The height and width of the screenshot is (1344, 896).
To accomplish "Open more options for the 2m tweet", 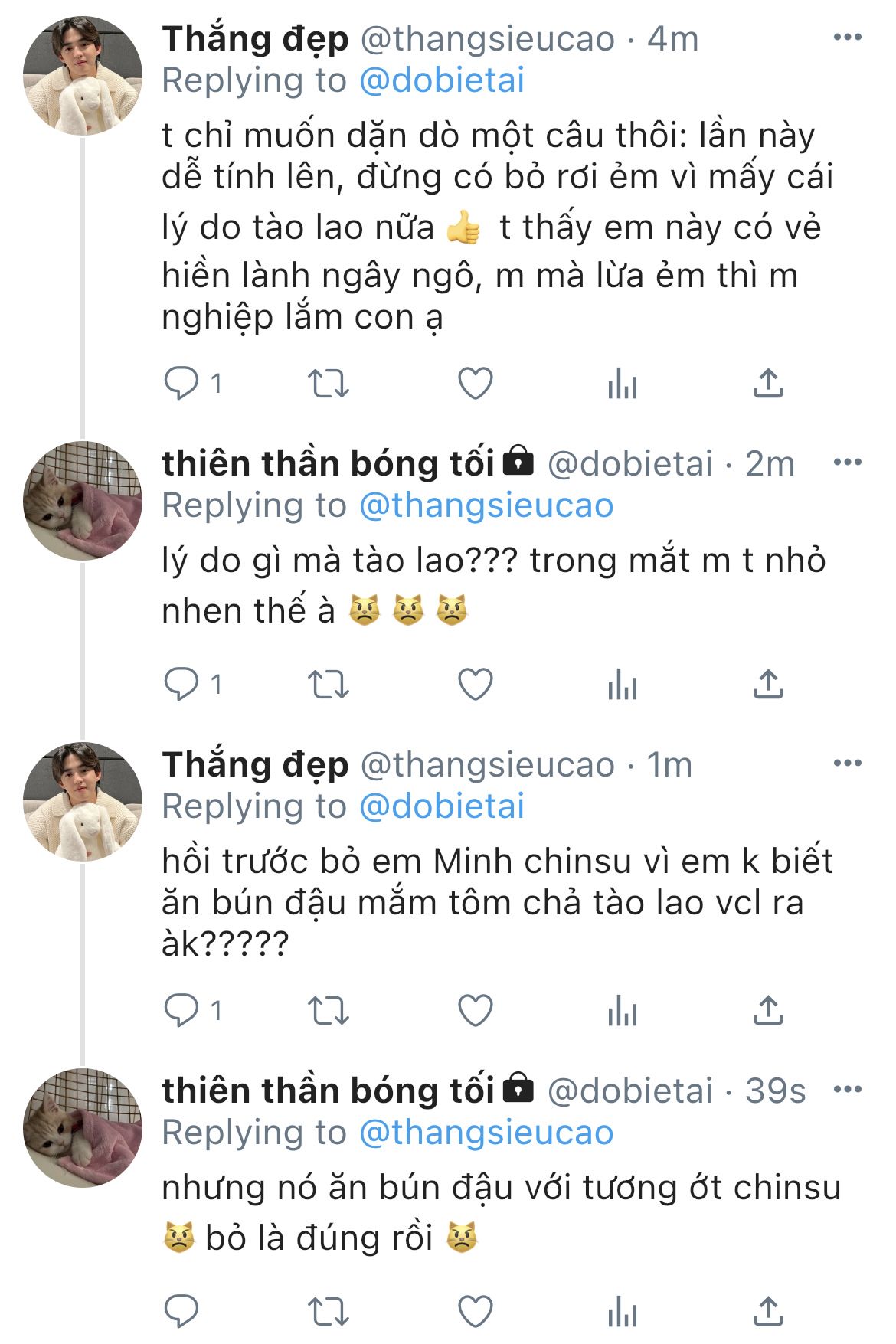I will 847,462.
